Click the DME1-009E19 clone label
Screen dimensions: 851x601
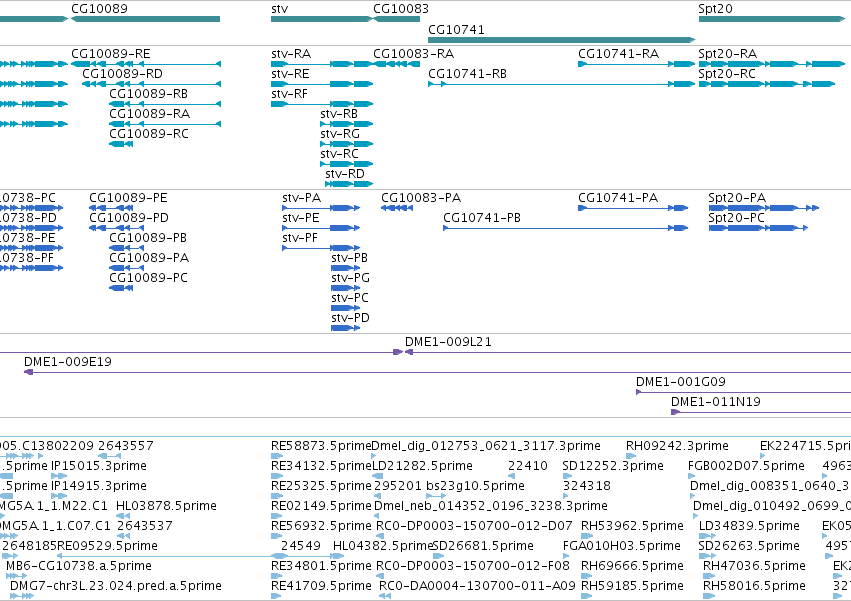click(x=68, y=362)
